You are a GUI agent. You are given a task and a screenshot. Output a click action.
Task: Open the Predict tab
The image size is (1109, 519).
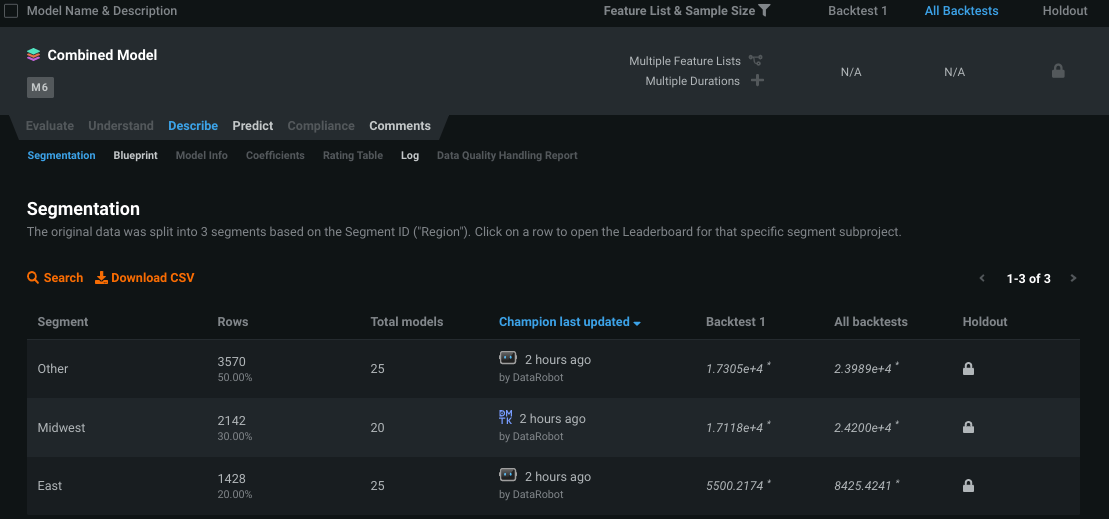pos(252,126)
